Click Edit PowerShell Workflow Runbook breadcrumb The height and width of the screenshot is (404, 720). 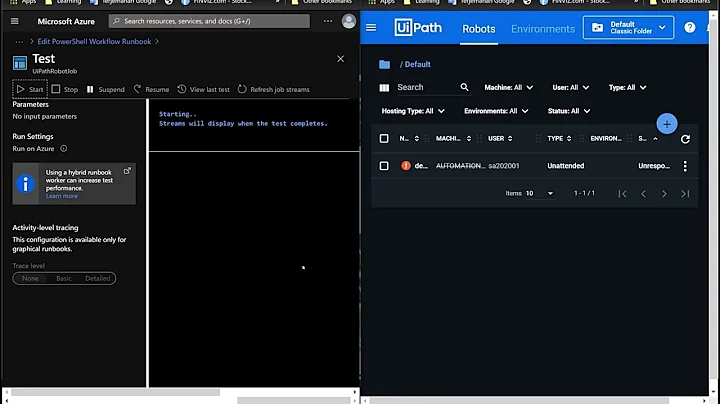pyautogui.click(x=94, y=41)
